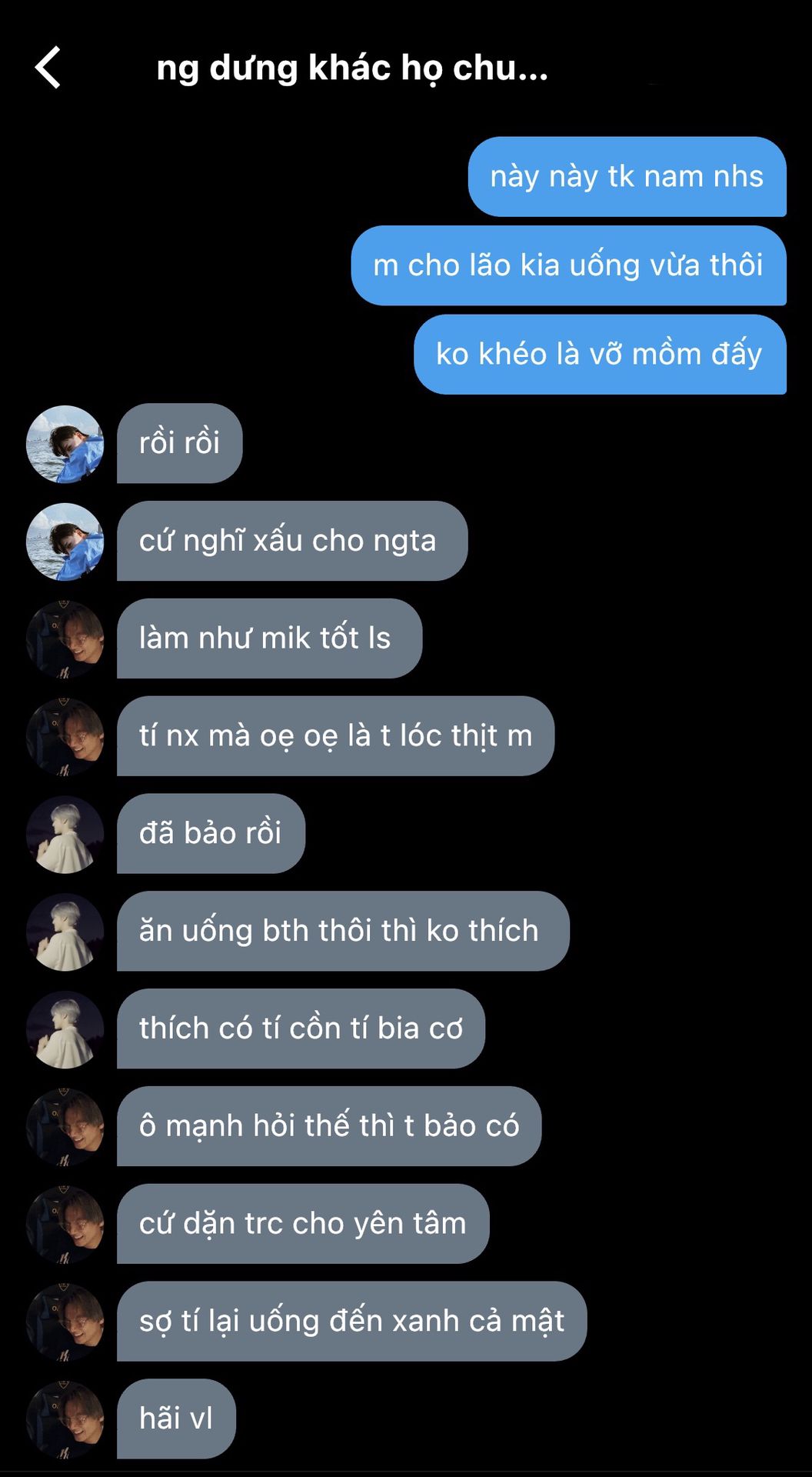Tap the avatar beside "thích có tí cồn tí bia cơ"

pos(65,1029)
